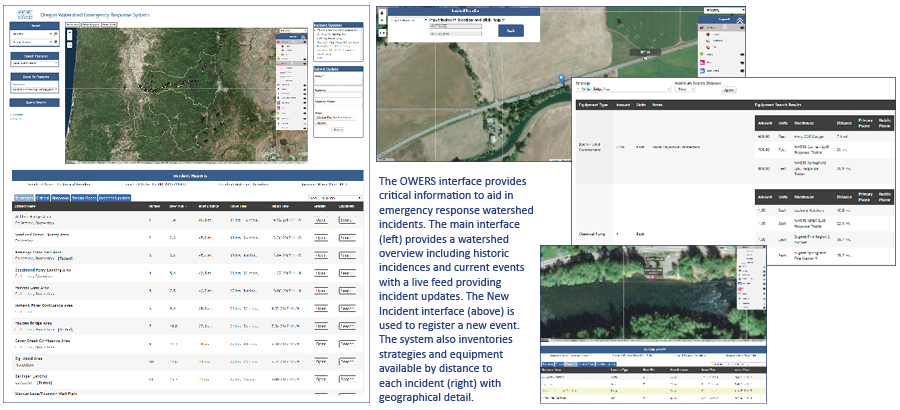The width and height of the screenshot is (900, 410).
Task: Click search icon beside first Select dropdown
Action: click(56, 34)
